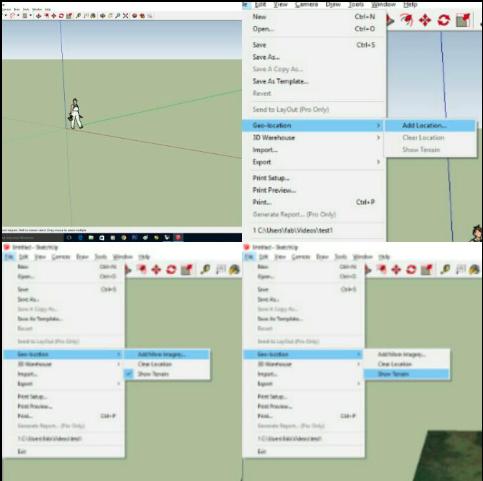Choose Clear Location in bottom-right screenshot submenu
This screenshot has width=483, height=481.
[x=406, y=364]
